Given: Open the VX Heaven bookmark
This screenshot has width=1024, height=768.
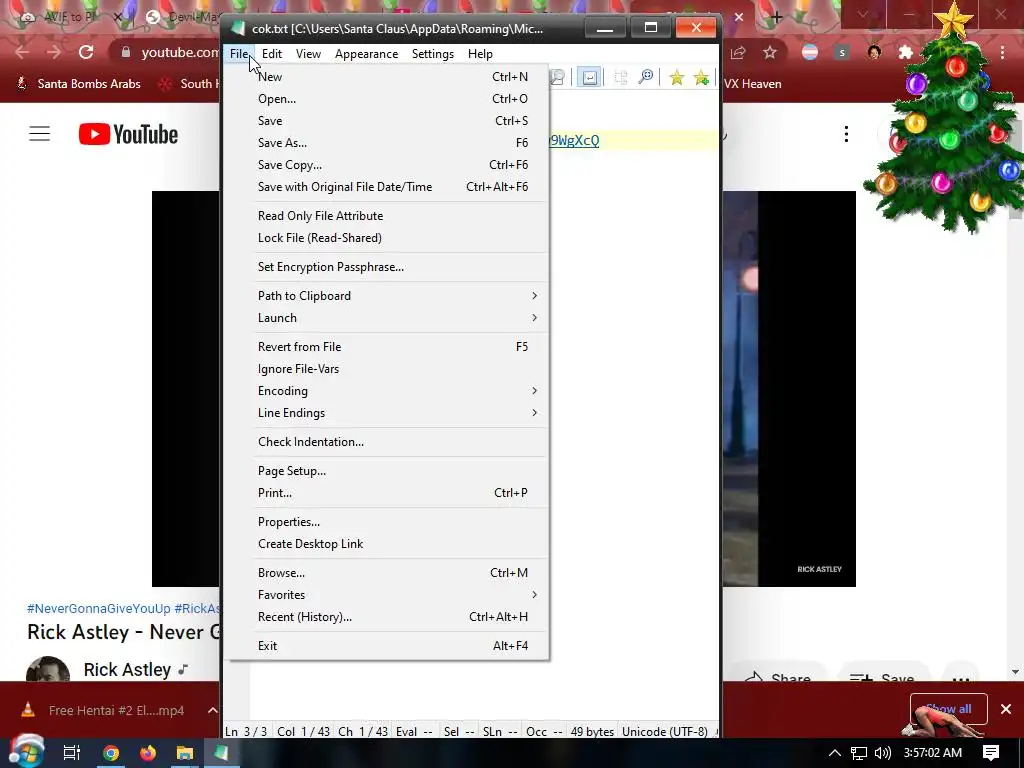Looking at the screenshot, I should coord(752,84).
